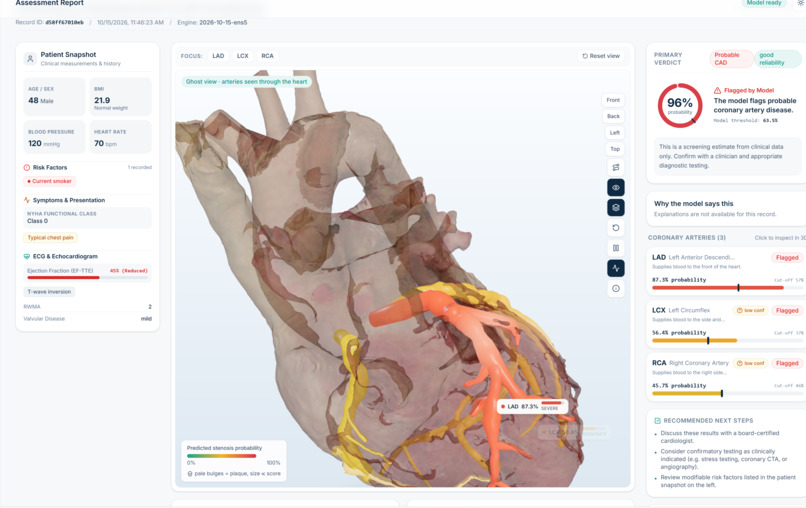Click the Reset view button
The image size is (806, 508).
tap(600, 56)
